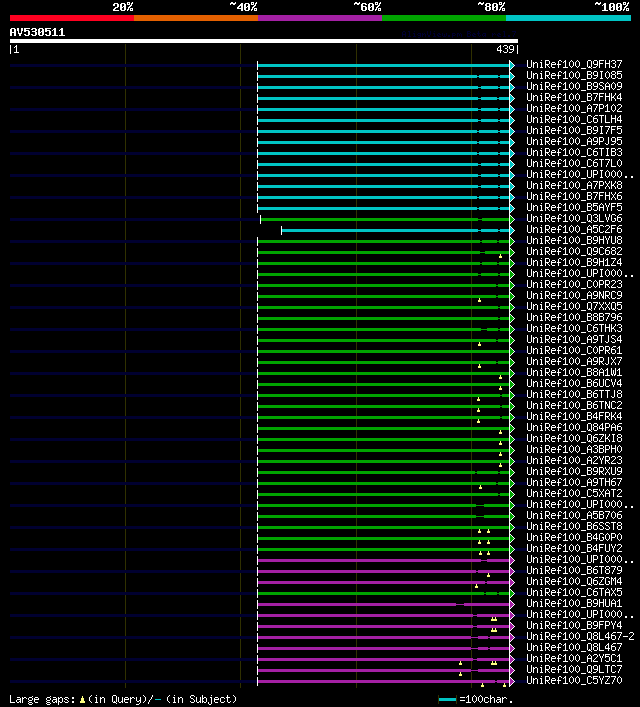Select the UniRef100_B9I7F5 label
This screenshot has height=707, width=640.
point(574,130)
